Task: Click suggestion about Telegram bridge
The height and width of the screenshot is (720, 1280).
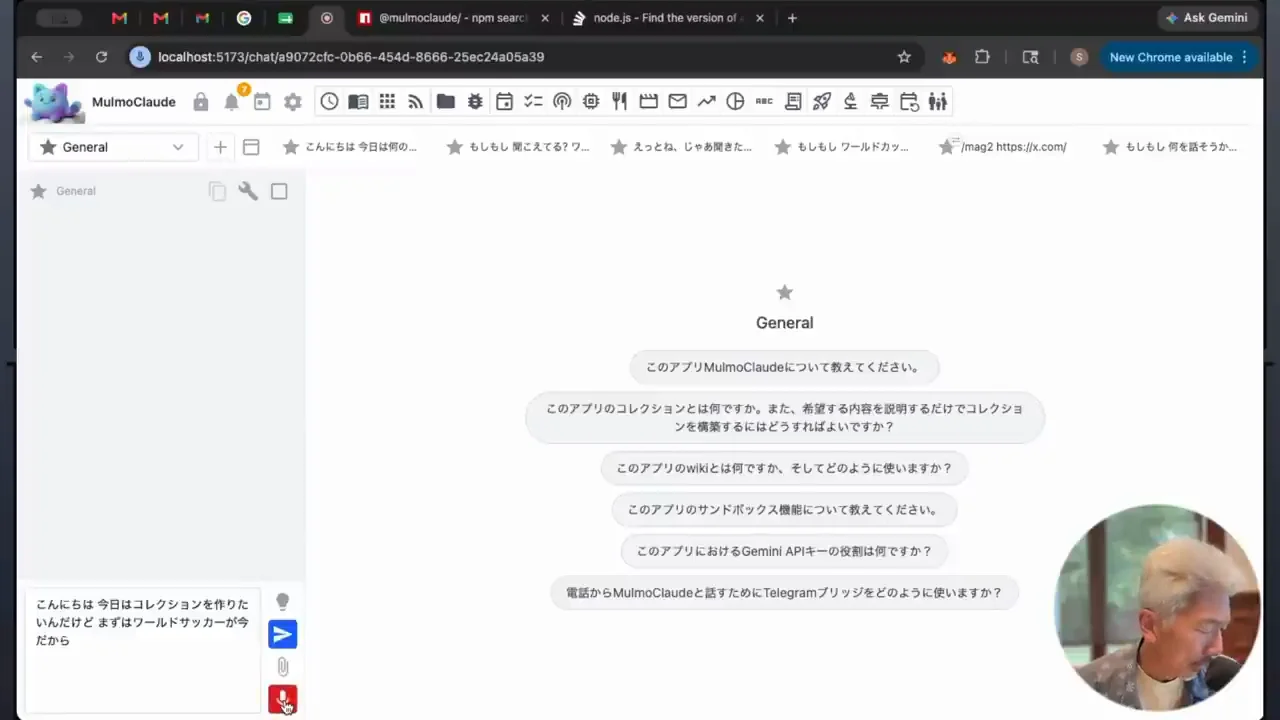Action: pyautogui.click(x=784, y=592)
